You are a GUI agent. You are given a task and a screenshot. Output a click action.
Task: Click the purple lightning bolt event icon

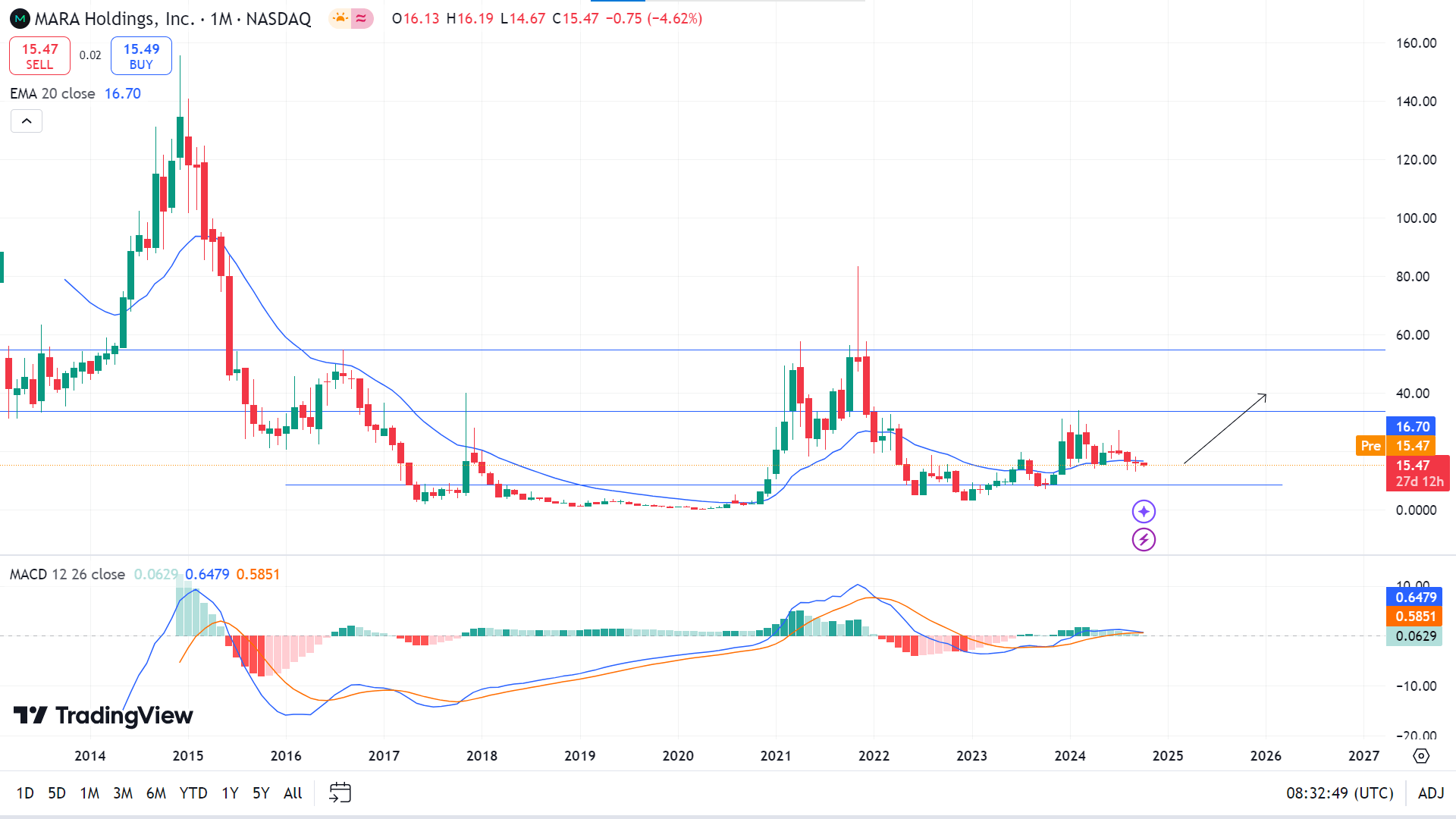[1144, 540]
